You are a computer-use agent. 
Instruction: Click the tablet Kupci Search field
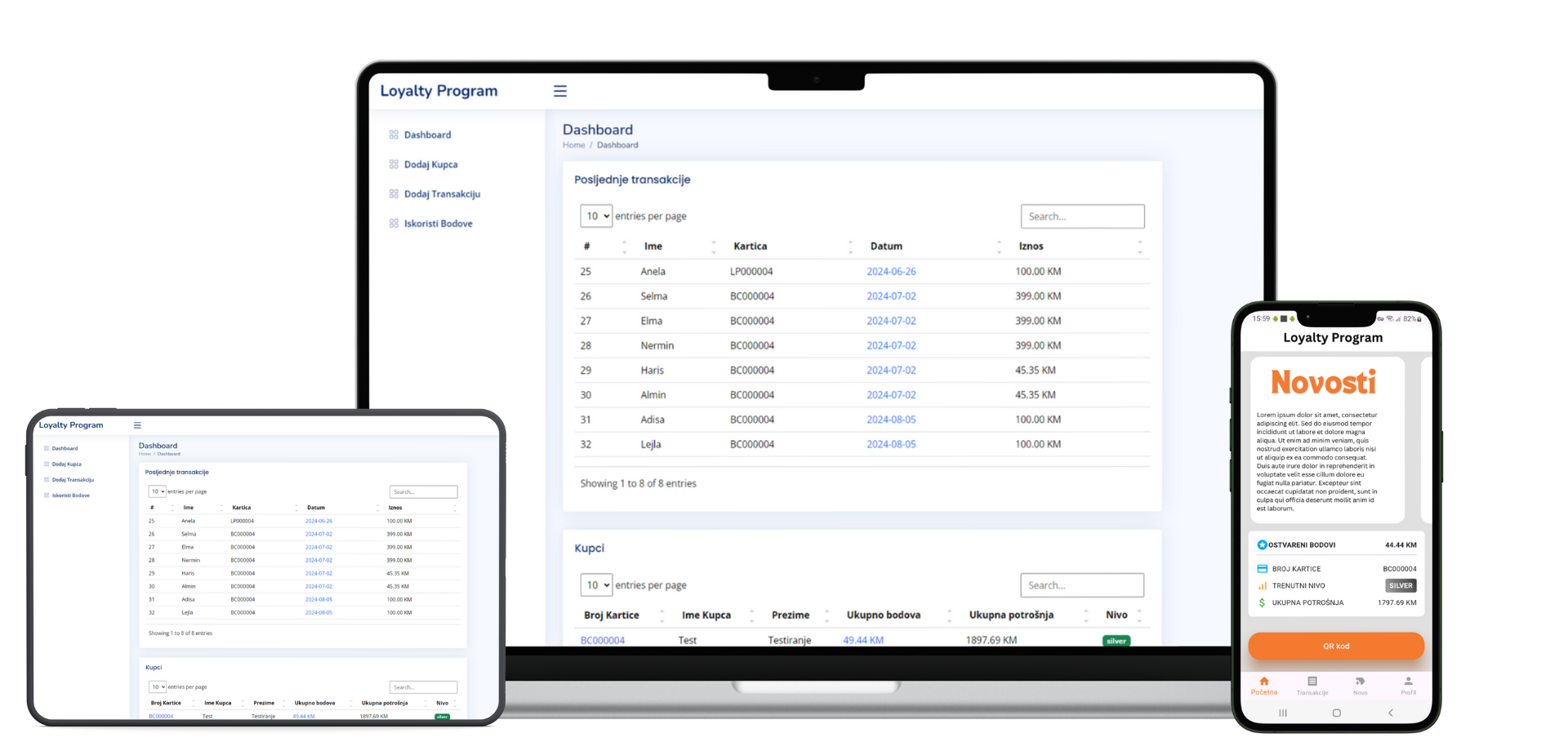(x=423, y=687)
